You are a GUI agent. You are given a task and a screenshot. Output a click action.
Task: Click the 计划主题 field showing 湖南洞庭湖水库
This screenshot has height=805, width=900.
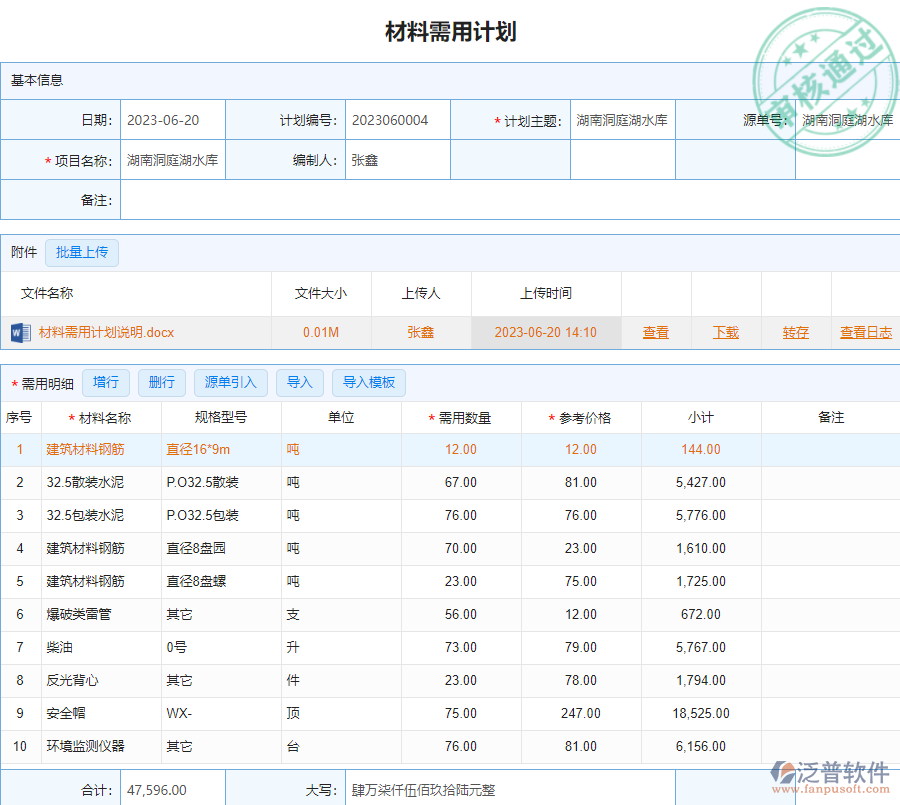point(622,120)
